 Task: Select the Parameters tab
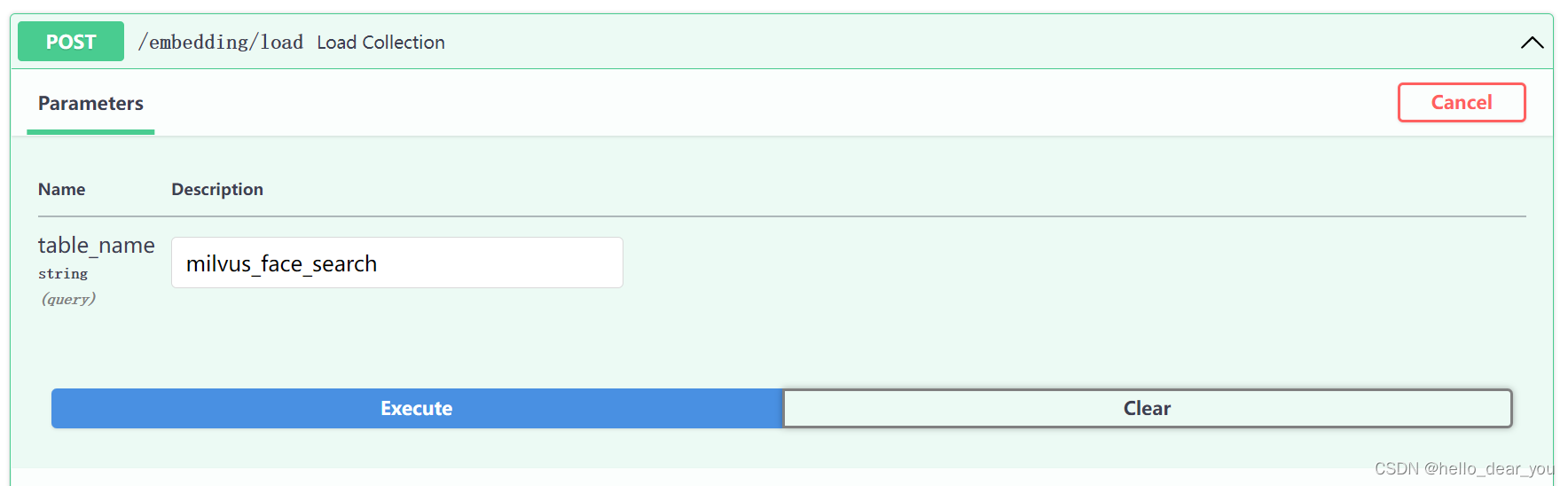90,104
